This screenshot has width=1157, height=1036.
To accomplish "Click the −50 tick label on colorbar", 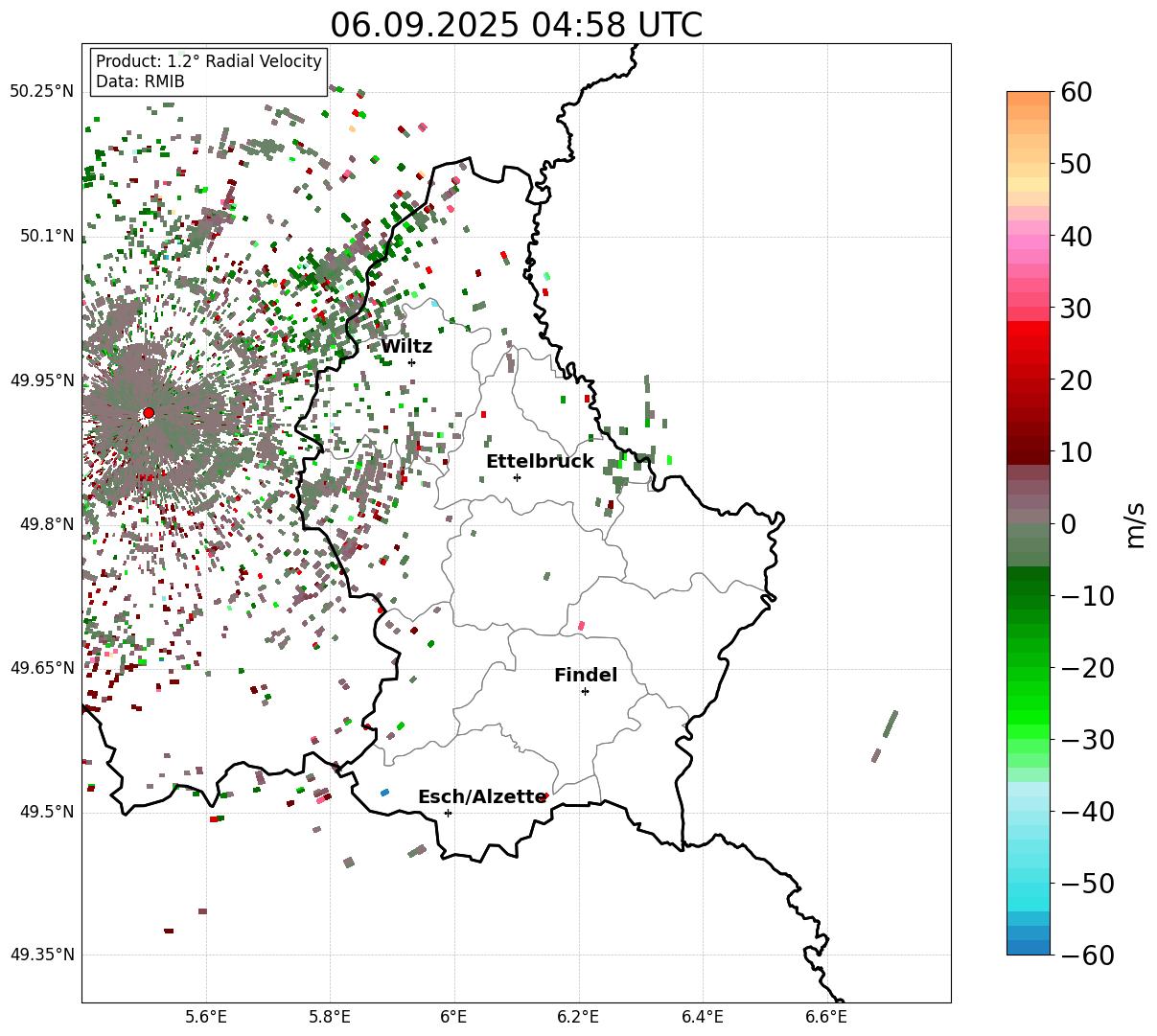I will tap(1088, 884).
